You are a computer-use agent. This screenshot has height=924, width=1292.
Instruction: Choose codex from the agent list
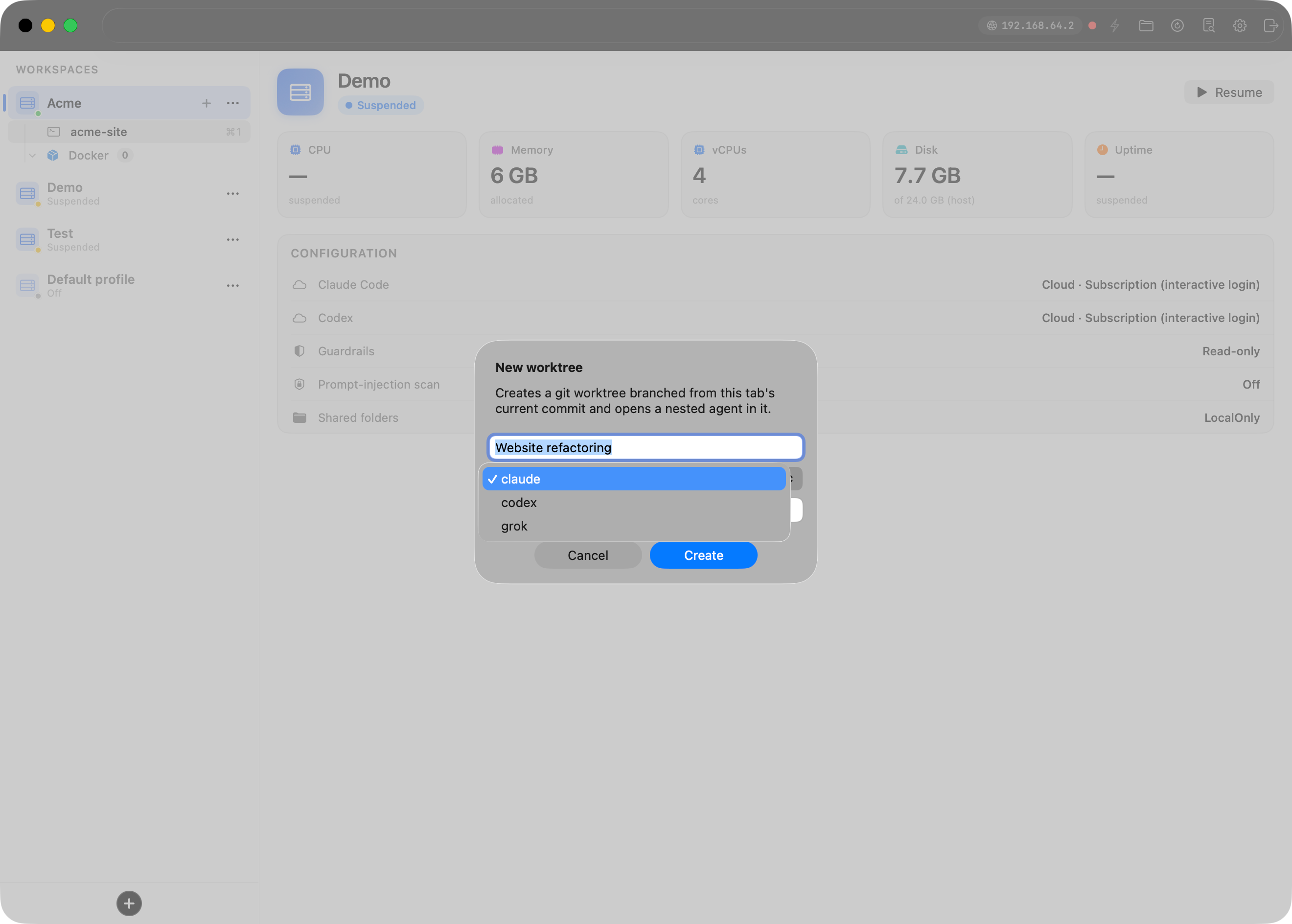(x=634, y=503)
